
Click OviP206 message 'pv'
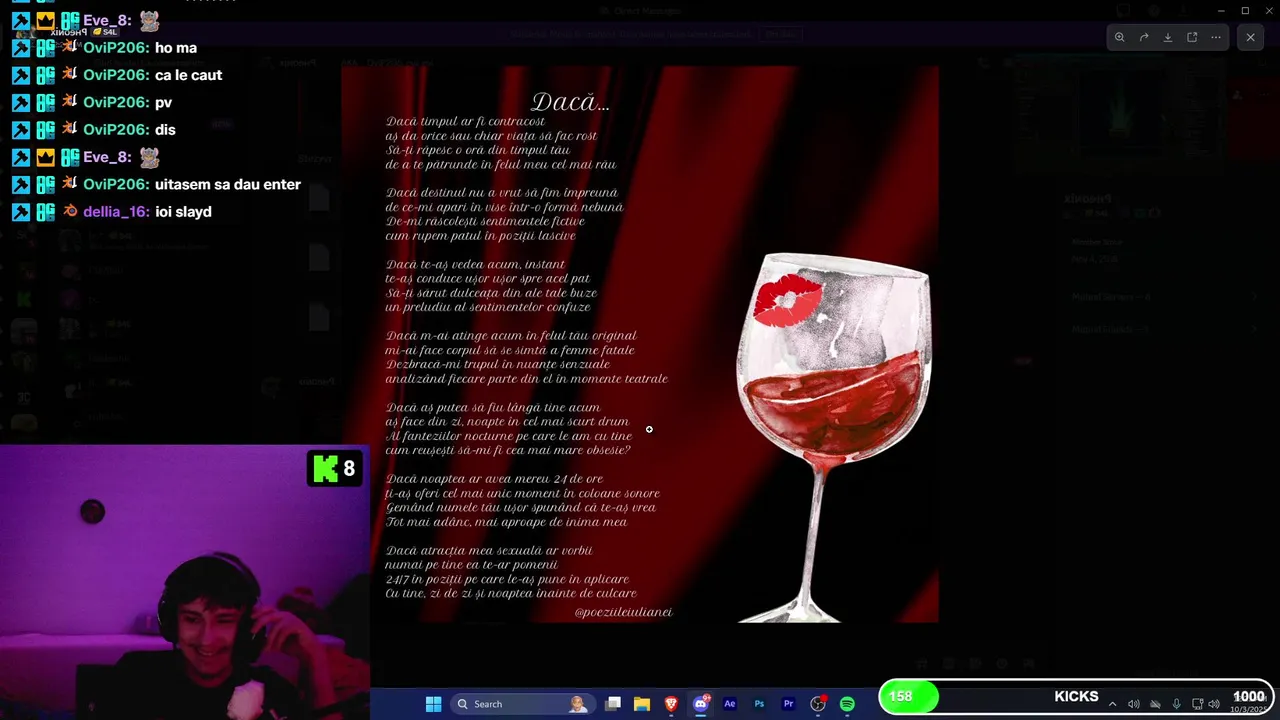[164, 102]
